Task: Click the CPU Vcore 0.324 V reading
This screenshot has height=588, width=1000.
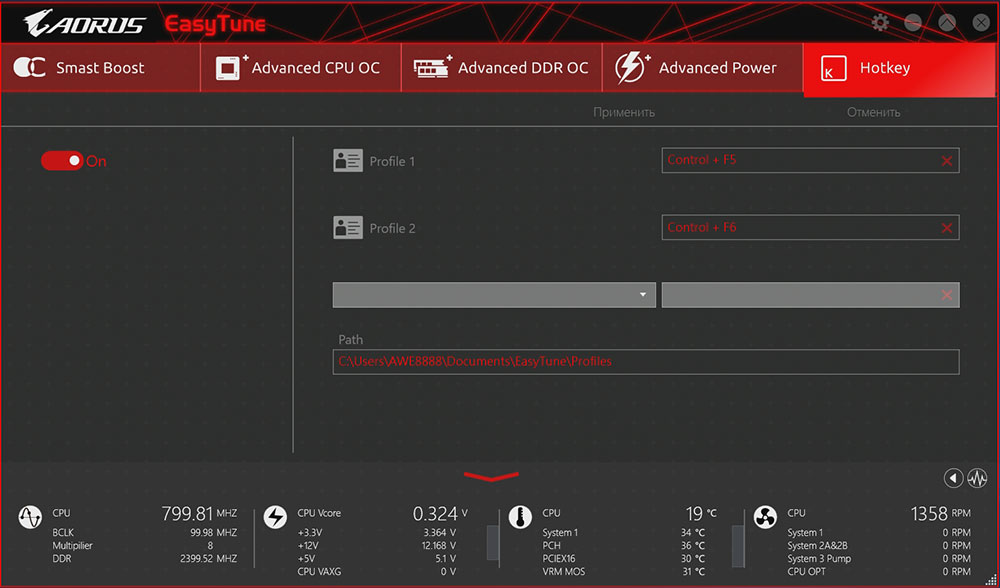Action: pos(440,513)
